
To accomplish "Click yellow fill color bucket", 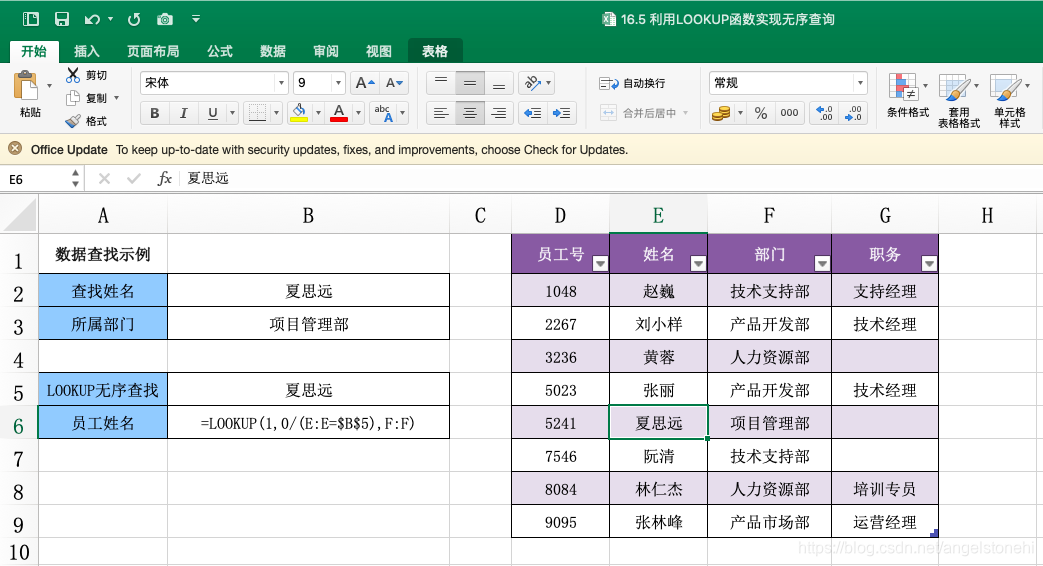I will coord(299,113).
